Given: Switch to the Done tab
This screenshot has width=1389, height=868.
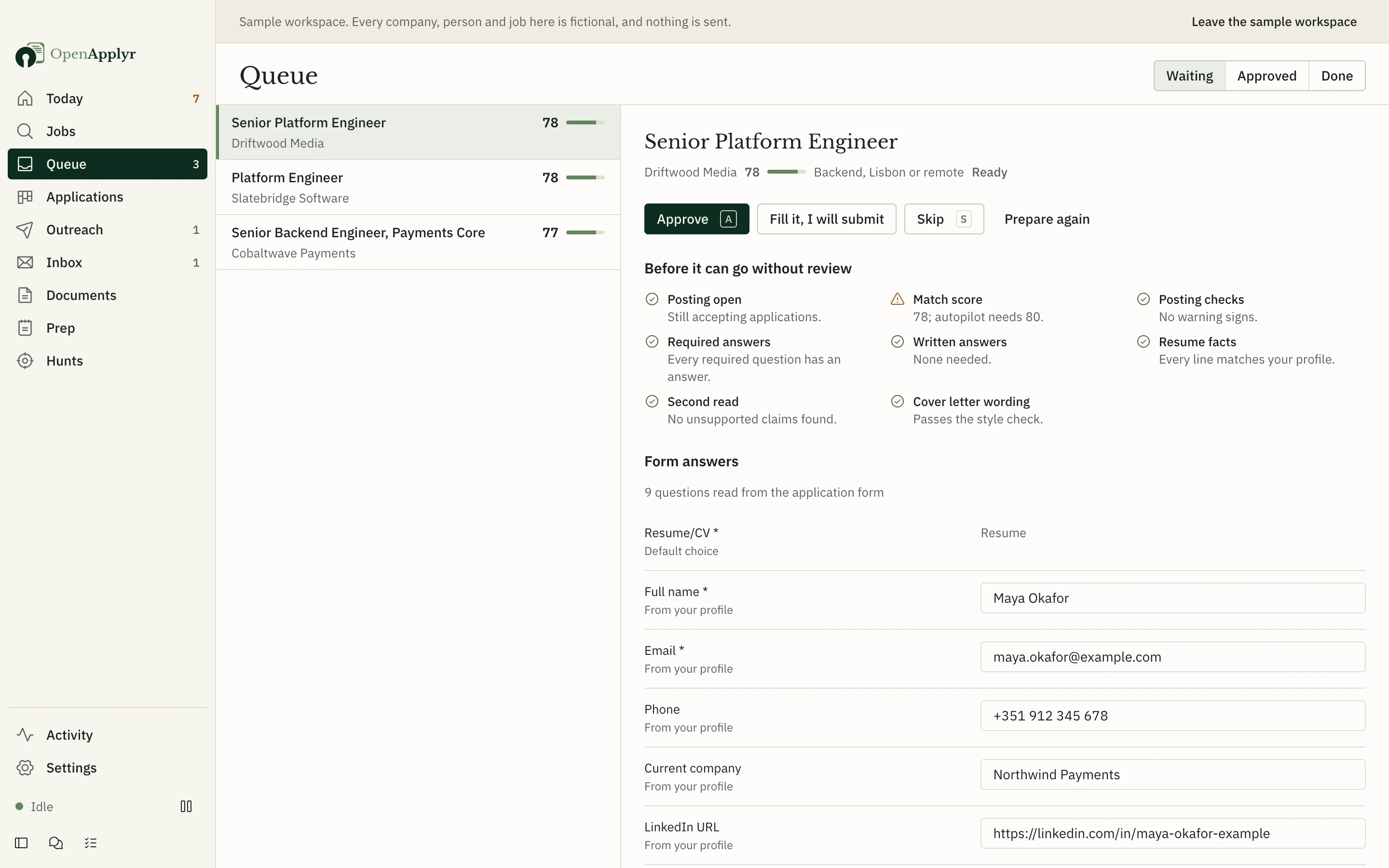Looking at the screenshot, I should (x=1337, y=76).
